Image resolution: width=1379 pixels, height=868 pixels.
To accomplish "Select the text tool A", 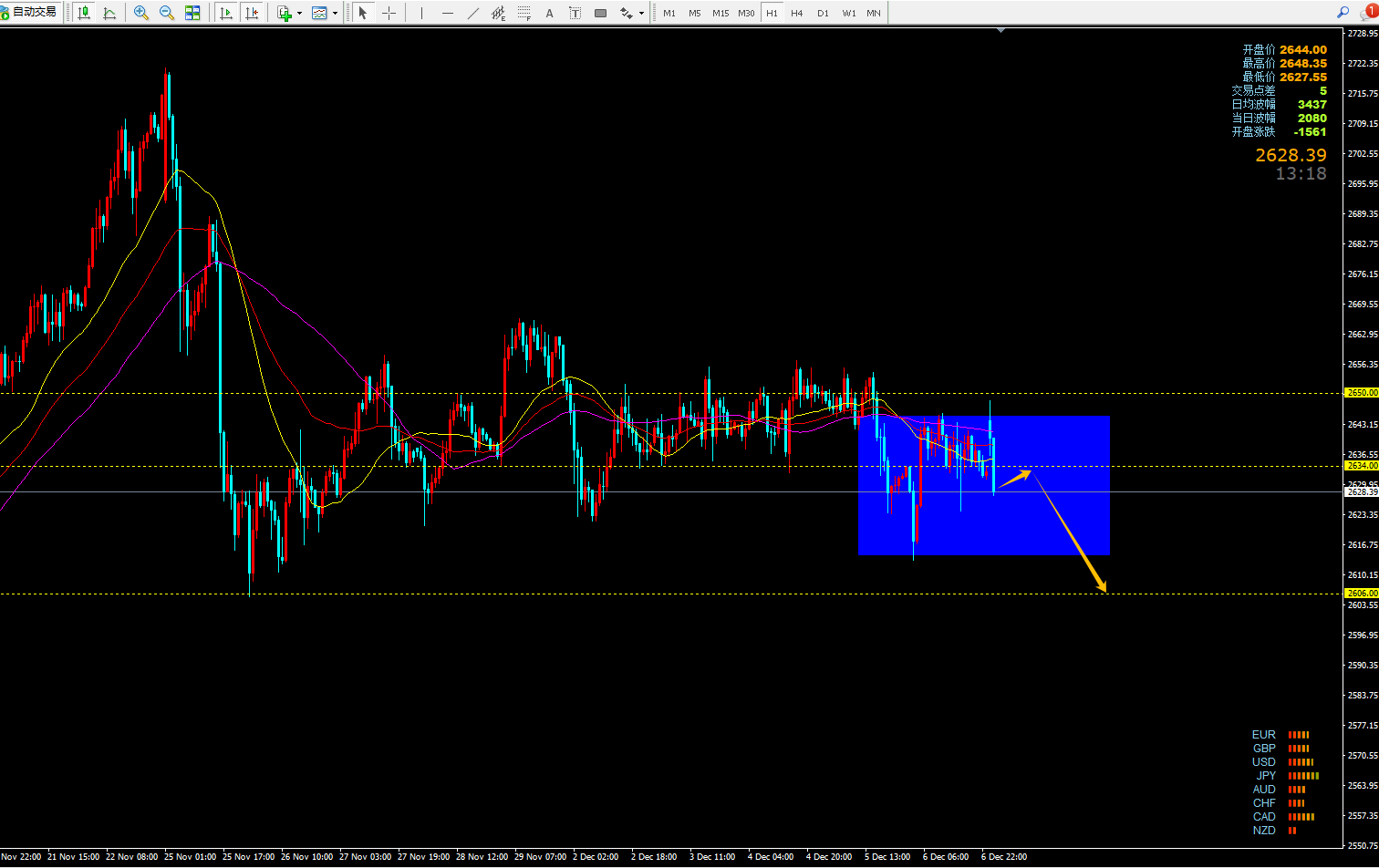I will 549,13.
